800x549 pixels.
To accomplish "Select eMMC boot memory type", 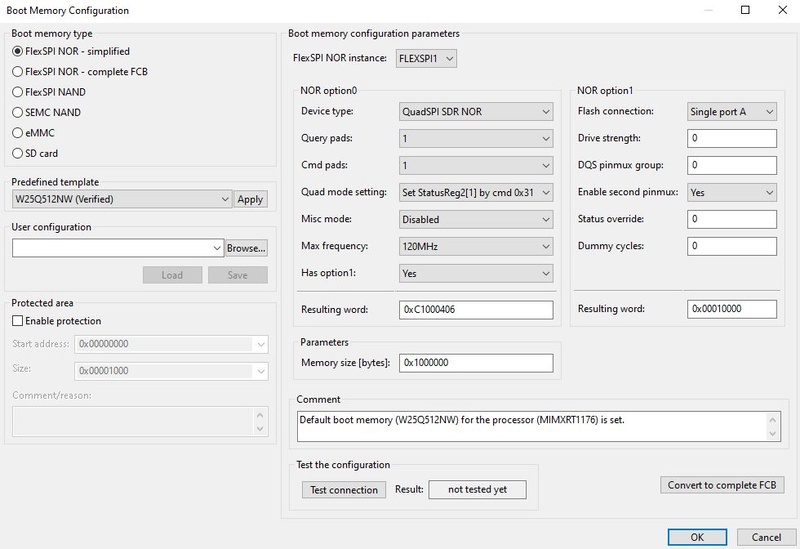I will [17, 133].
